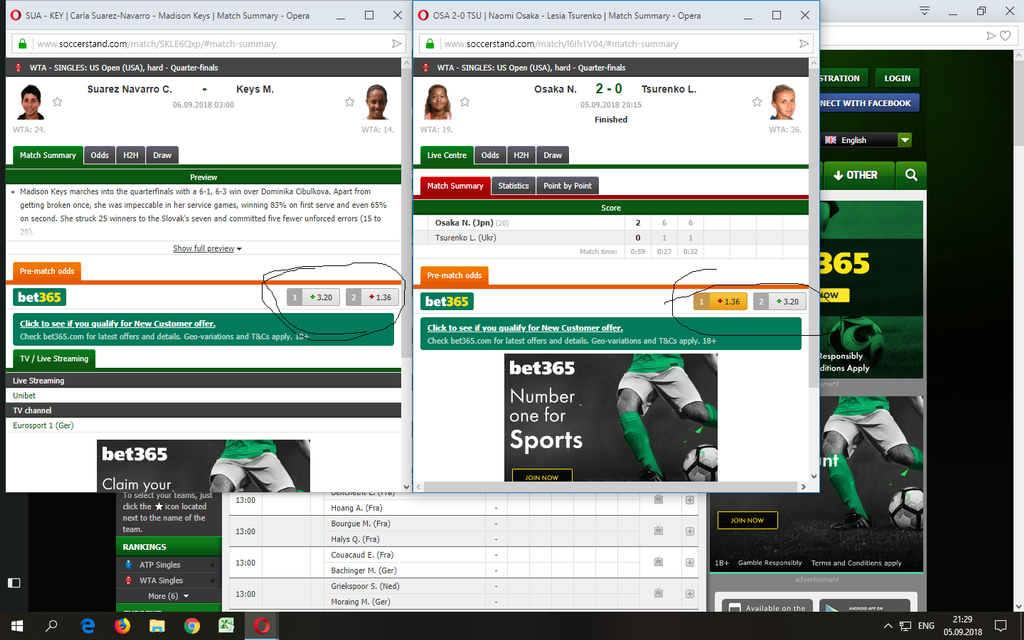Open WTA Singles rankings
Viewport: 1024px width, 640px height.
click(161, 581)
